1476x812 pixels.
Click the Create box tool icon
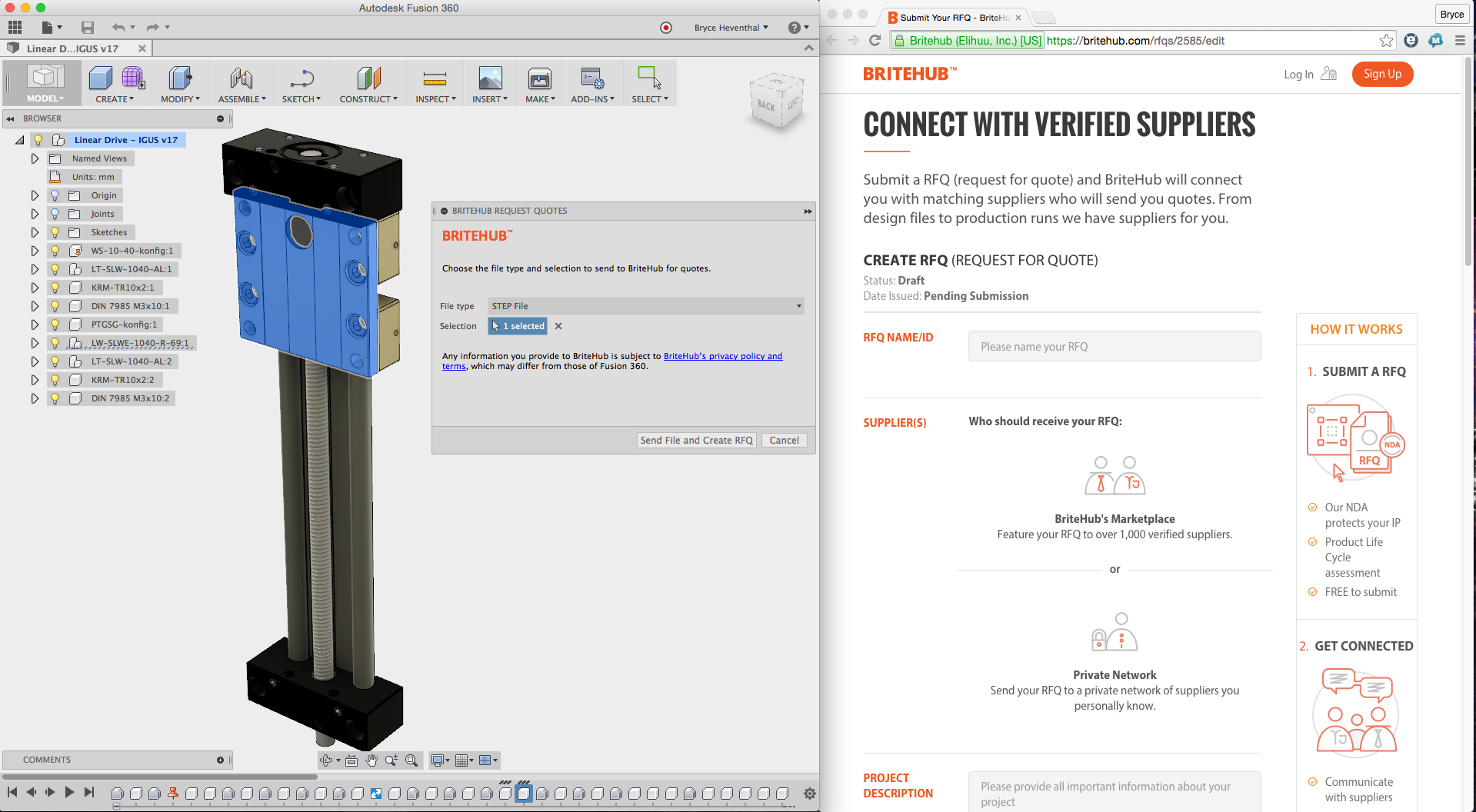click(100, 78)
